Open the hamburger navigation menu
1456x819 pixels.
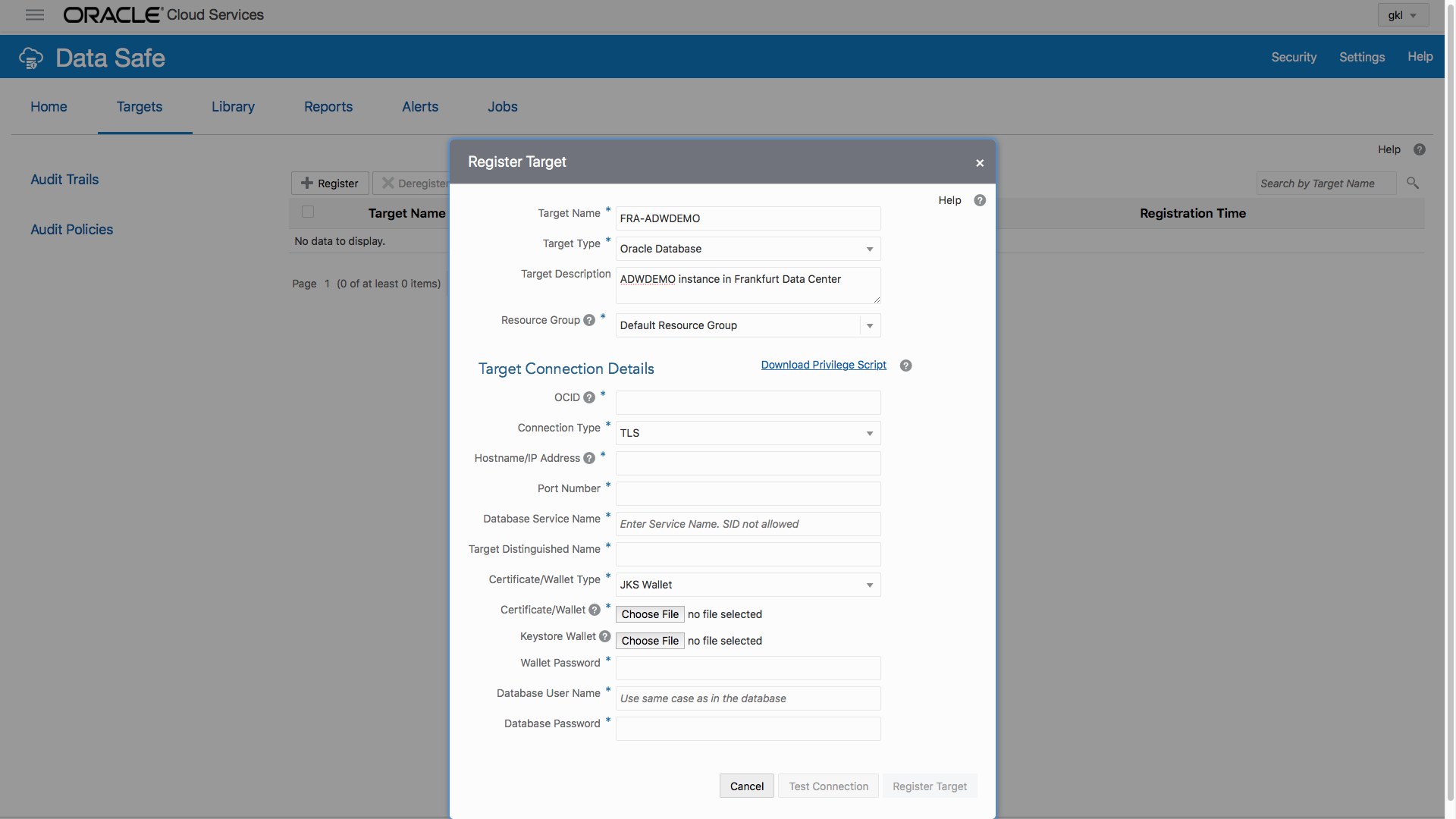pyautogui.click(x=35, y=15)
